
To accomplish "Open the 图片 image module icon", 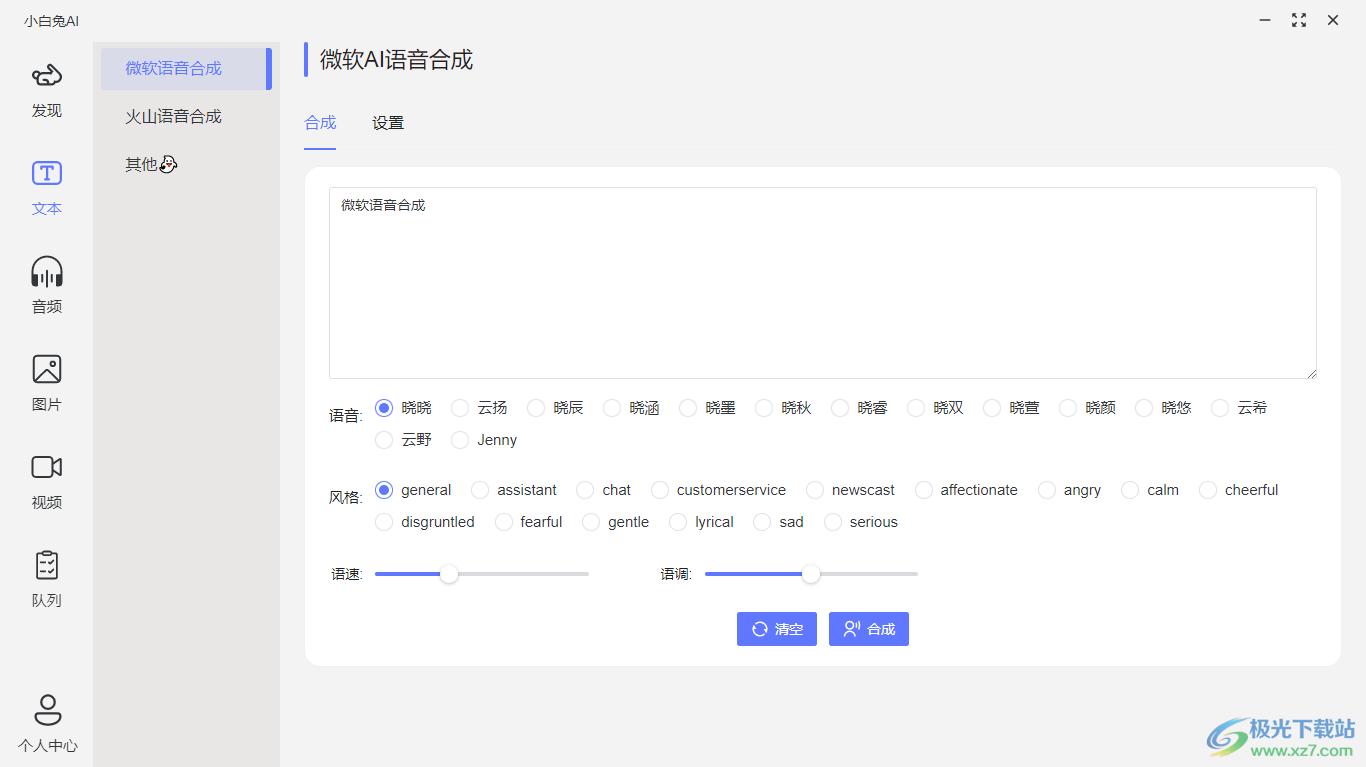I will 47,369.
